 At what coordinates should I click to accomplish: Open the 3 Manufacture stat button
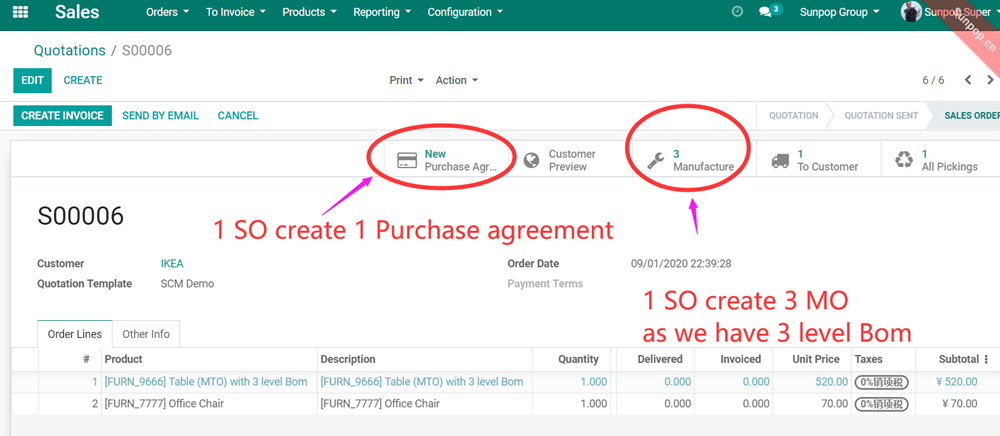tap(694, 160)
